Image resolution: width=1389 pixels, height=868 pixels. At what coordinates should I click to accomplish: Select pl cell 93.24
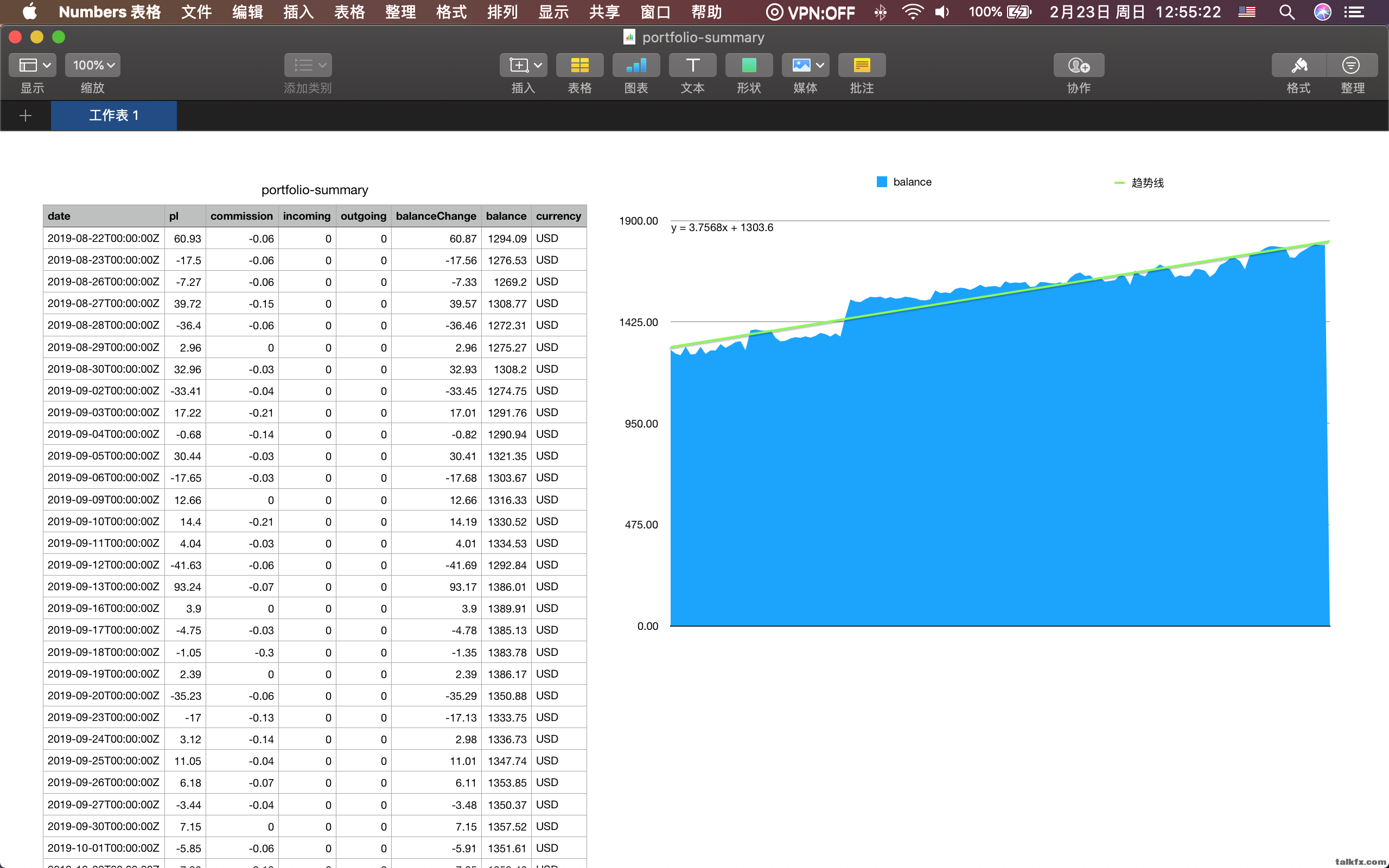tap(186, 586)
